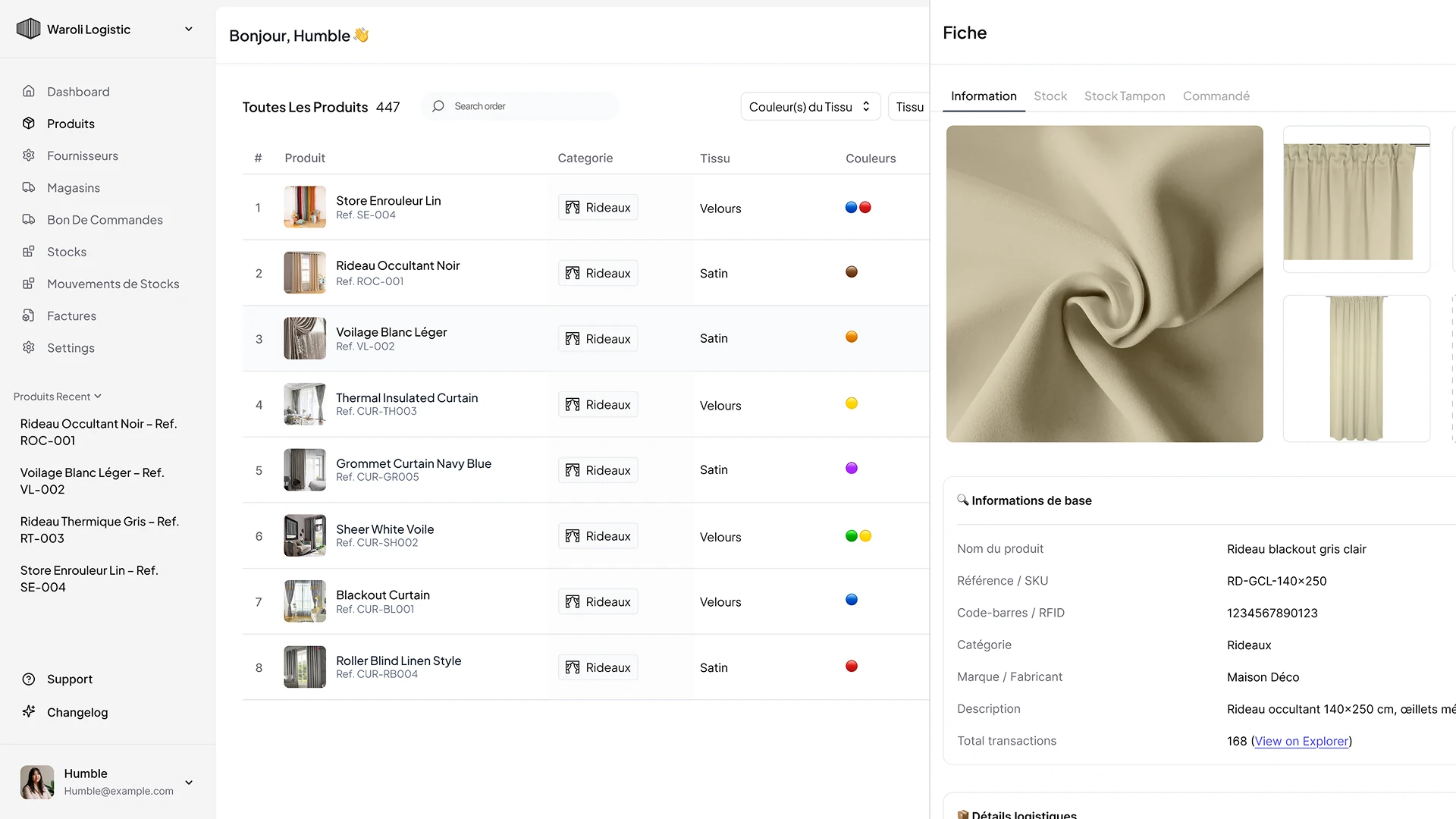The height and width of the screenshot is (819, 1456).
Task: Click the View on Explorer link
Action: click(x=1301, y=741)
